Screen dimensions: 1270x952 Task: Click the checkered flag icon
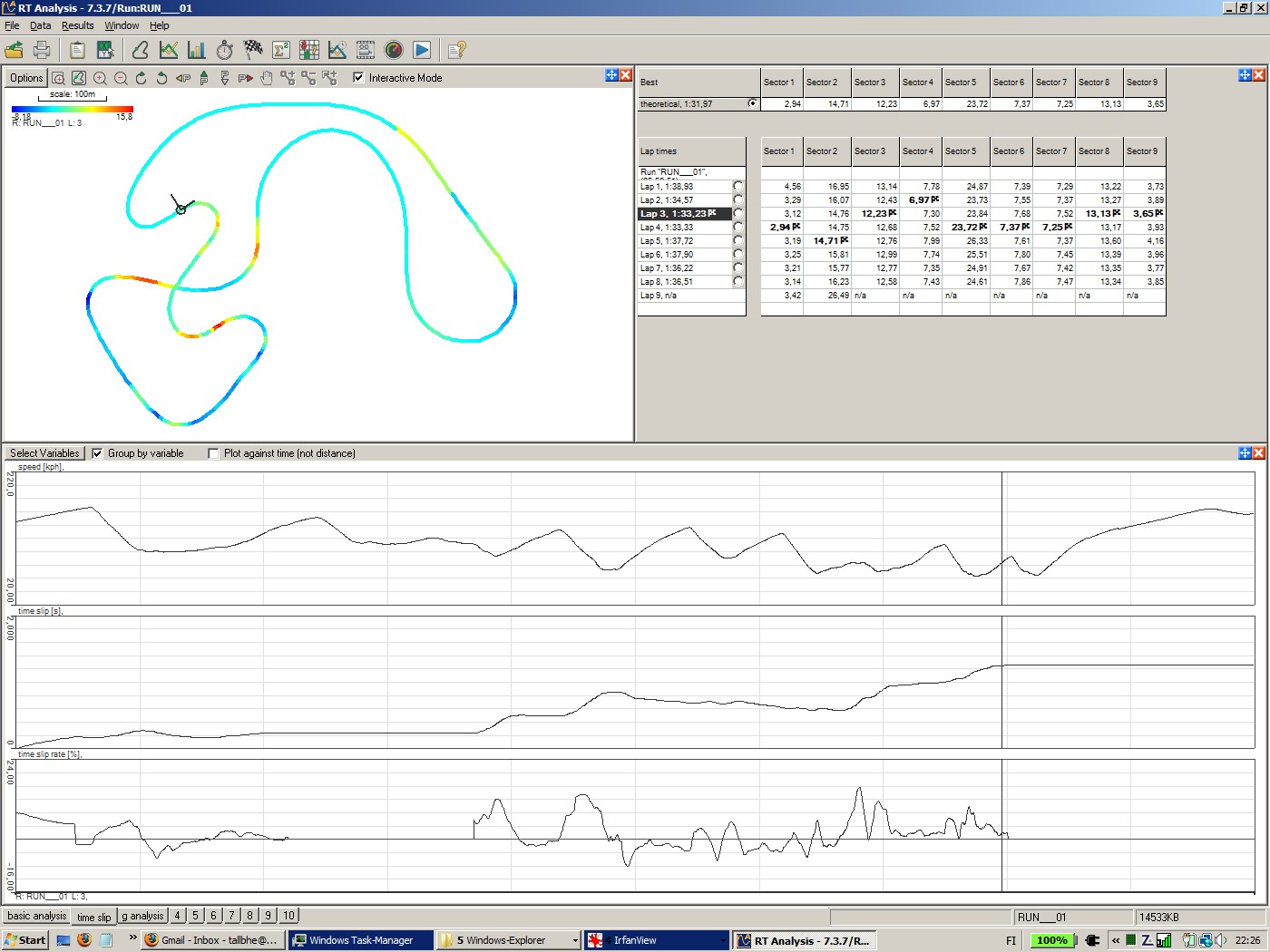click(x=253, y=50)
